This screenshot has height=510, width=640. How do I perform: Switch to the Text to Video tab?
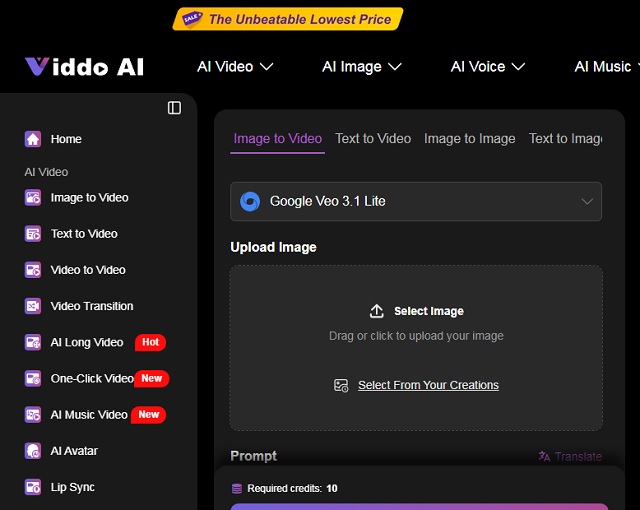pyautogui.click(x=373, y=139)
